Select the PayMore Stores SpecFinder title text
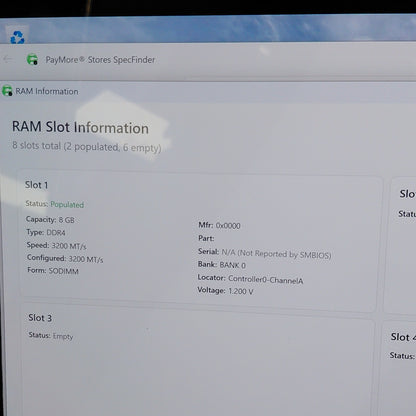The image size is (416, 416). tap(100, 60)
